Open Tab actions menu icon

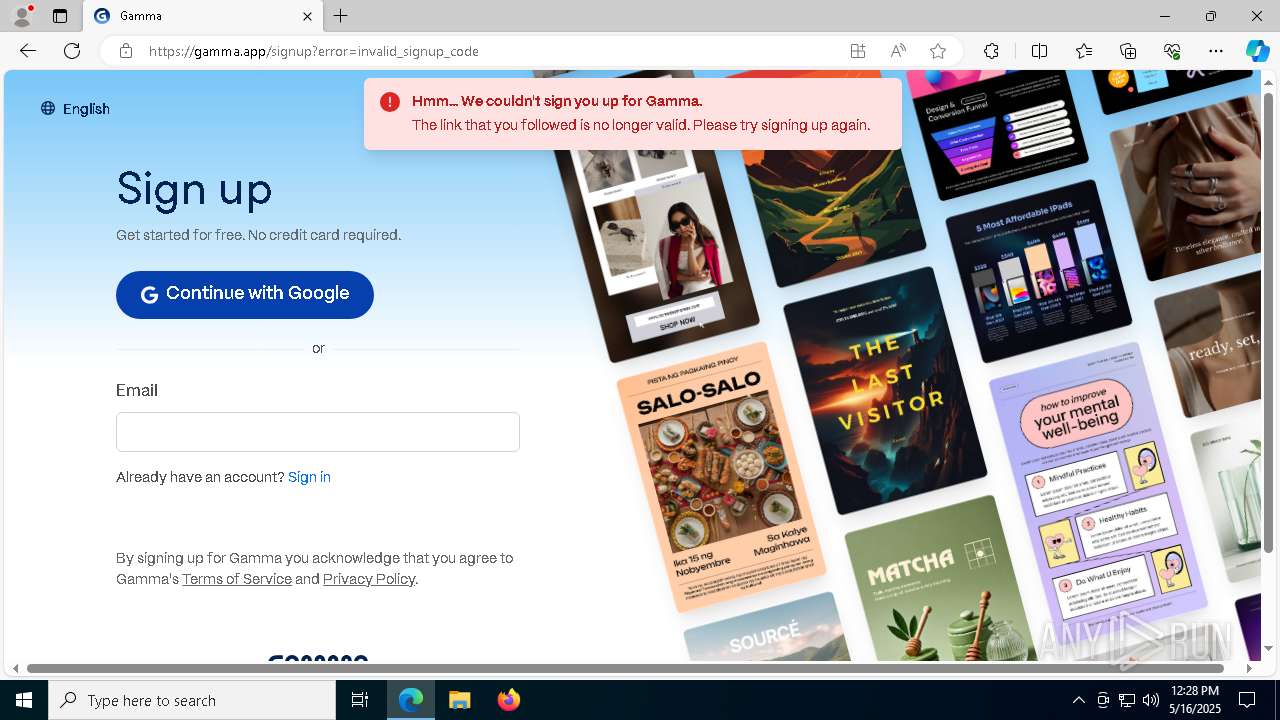tap(60, 16)
